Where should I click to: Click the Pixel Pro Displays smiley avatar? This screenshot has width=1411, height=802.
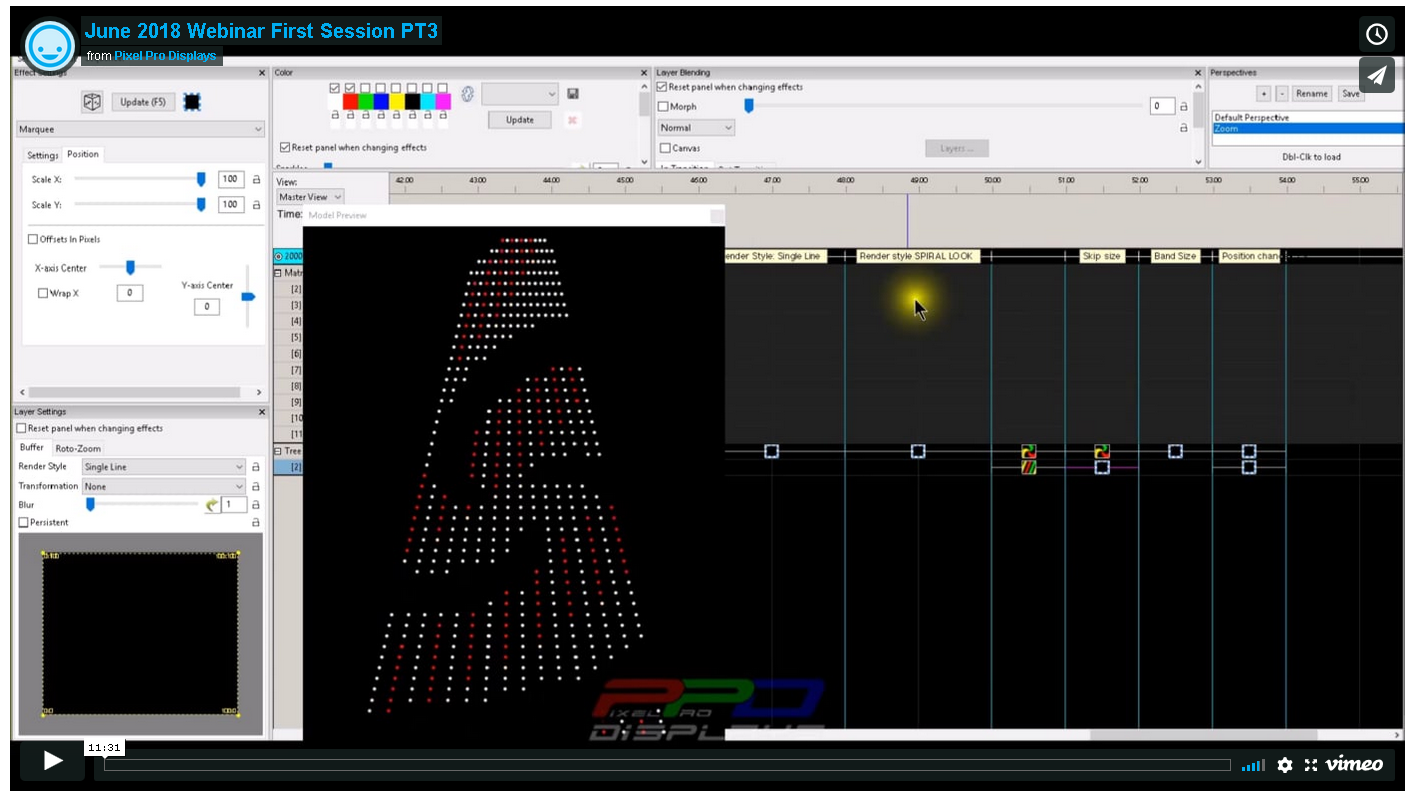point(49,45)
